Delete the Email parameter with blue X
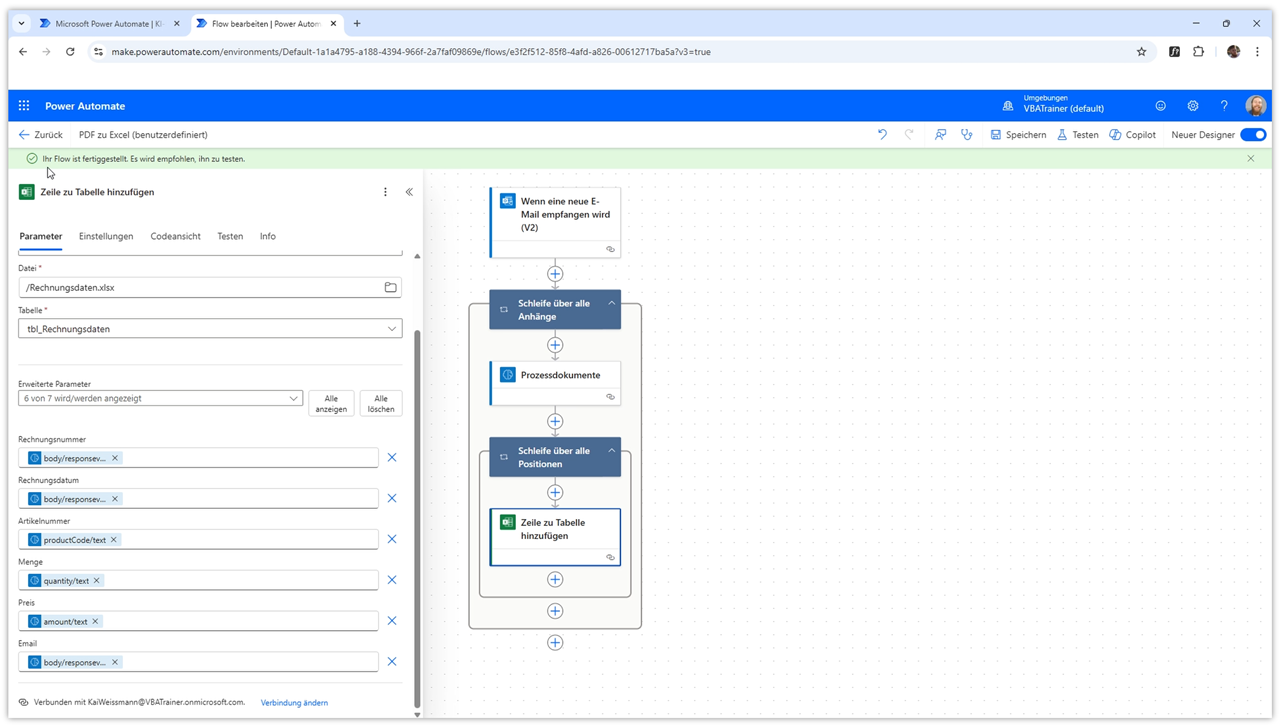1280x725 pixels. [392, 661]
